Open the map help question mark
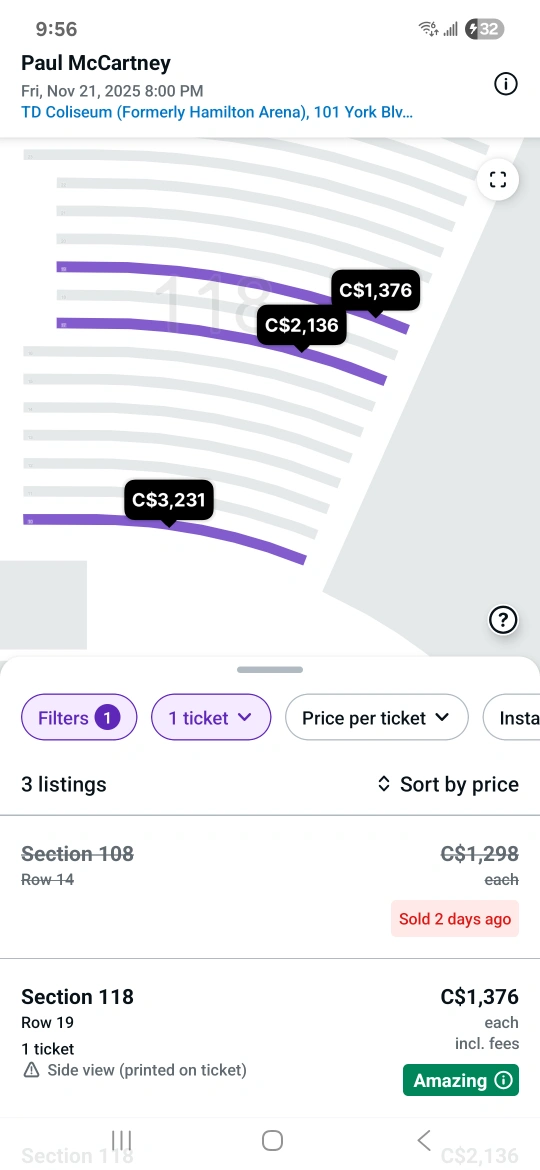The height and width of the screenshot is (1170, 540). tap(503, 619)
